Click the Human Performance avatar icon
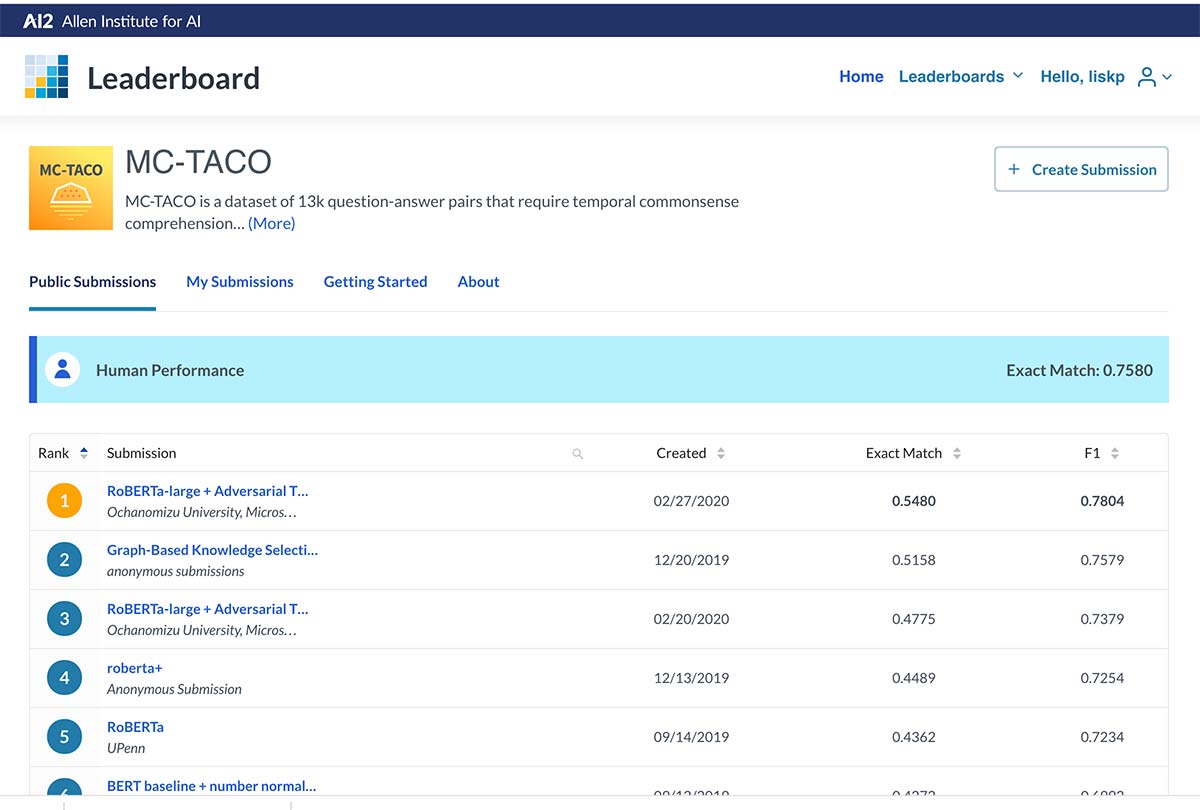The width and height of the screenshot is (1200, 810). (x=63, y=370)
